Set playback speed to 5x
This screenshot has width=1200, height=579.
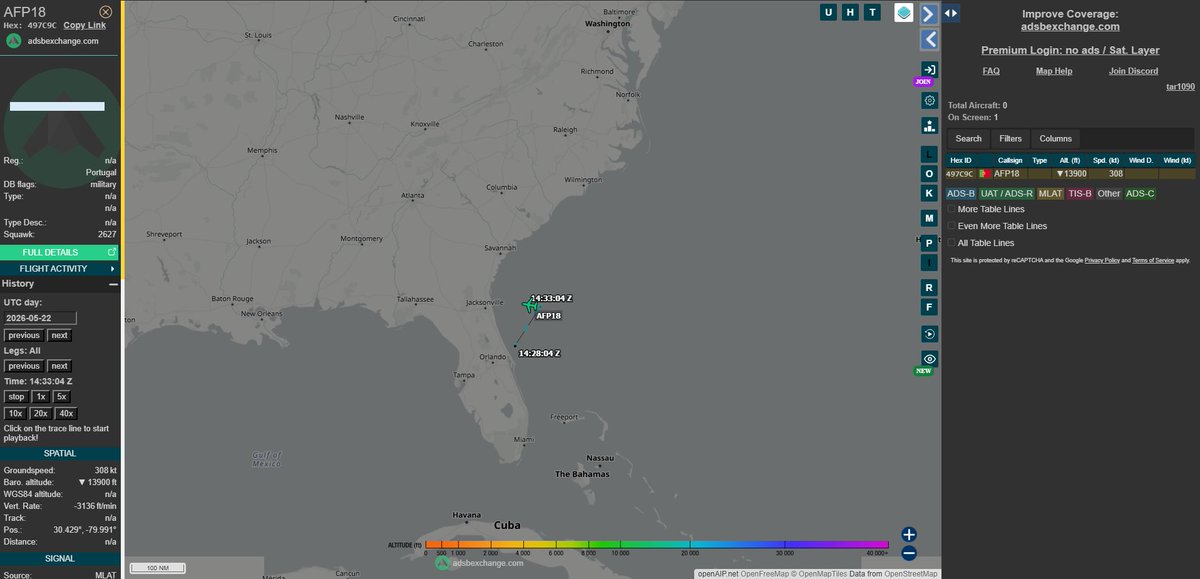coord(62,397)
